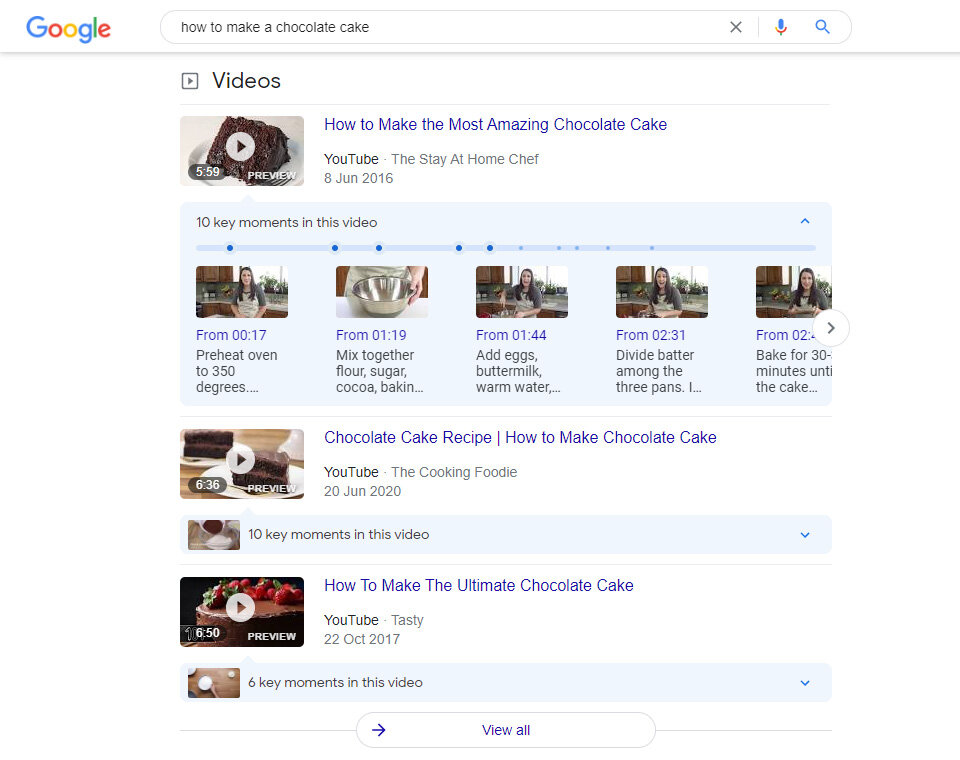This screenshot has height=760, width=960.
Task: Click "Divide batter among the three pans" text
Action: click(x=659, y=371)
